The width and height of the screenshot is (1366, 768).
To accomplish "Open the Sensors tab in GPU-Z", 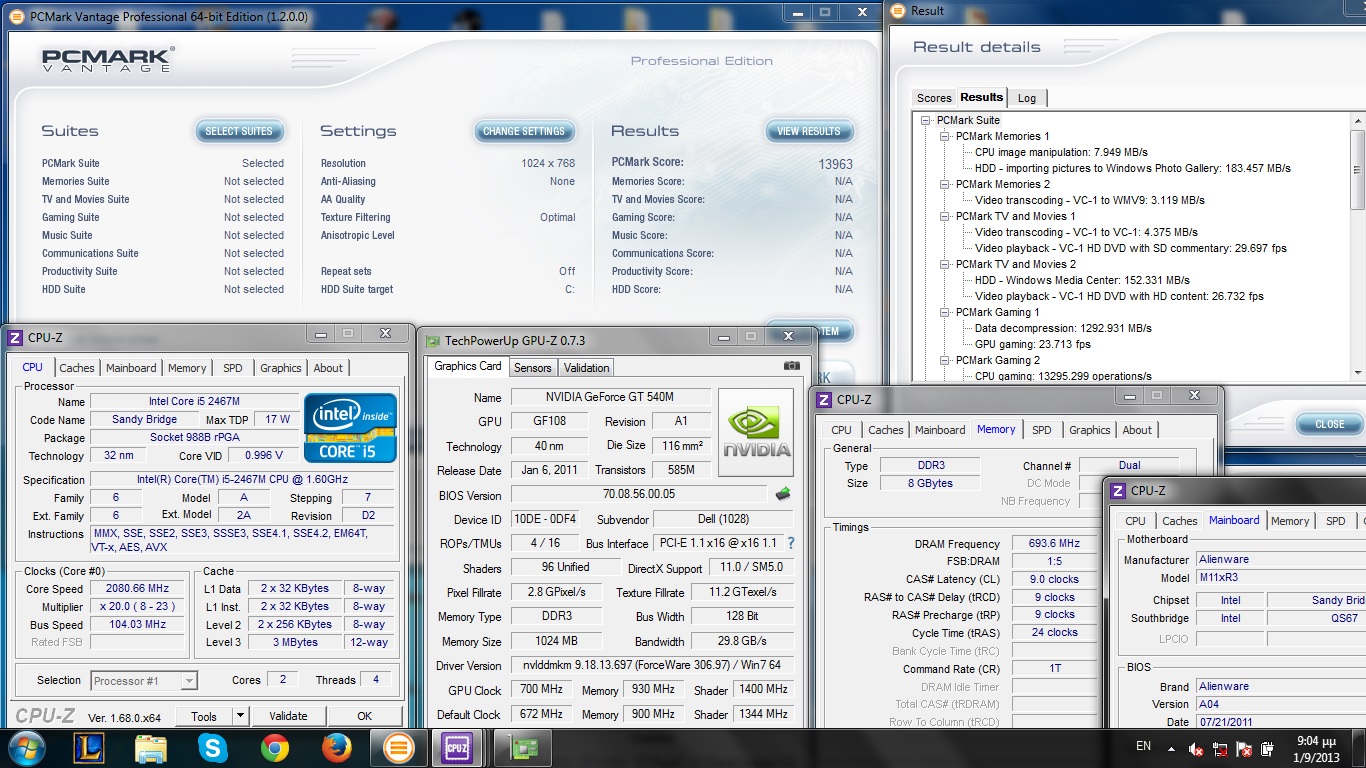I will 532,368.
